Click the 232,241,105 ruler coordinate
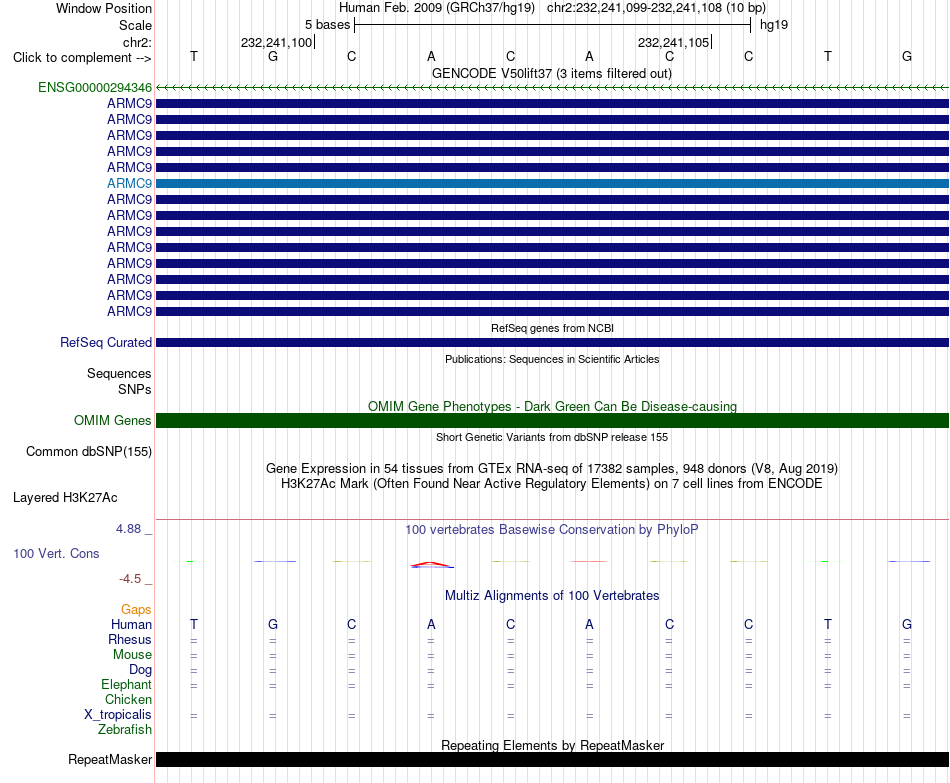950x783 pixels. tap(673, 42)
